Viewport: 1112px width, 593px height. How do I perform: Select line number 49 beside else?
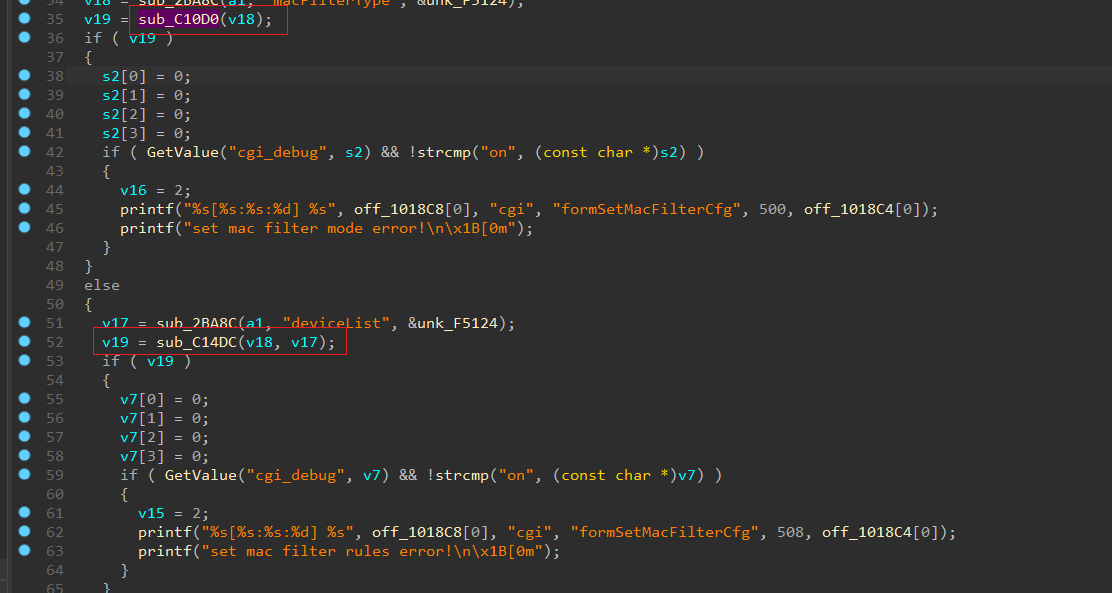(x=55, y=285)
